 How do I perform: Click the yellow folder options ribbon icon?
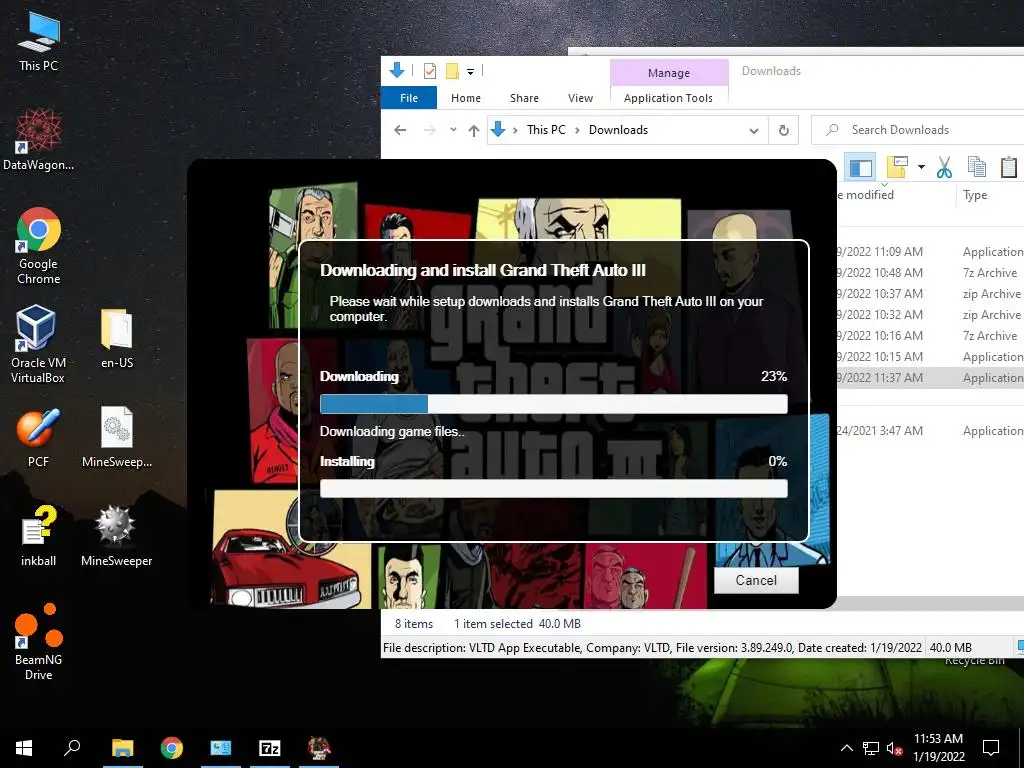897,167
